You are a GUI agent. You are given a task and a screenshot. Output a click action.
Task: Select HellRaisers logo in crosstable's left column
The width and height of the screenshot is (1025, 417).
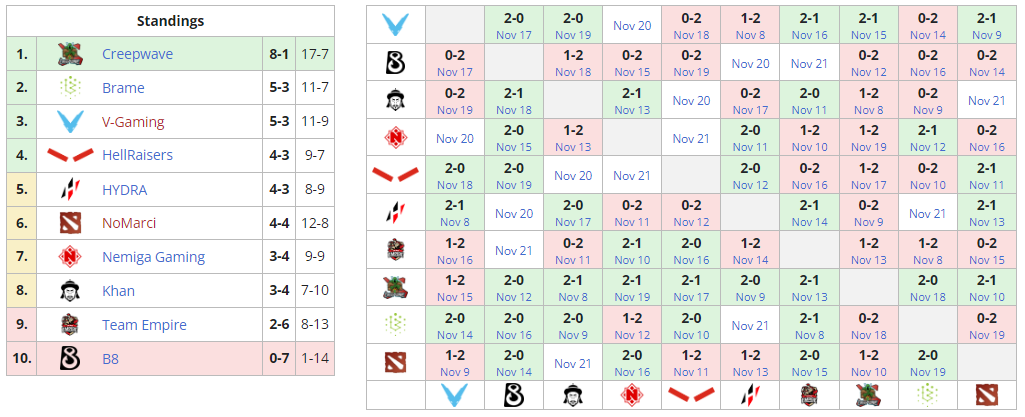[x=395, y=175]
